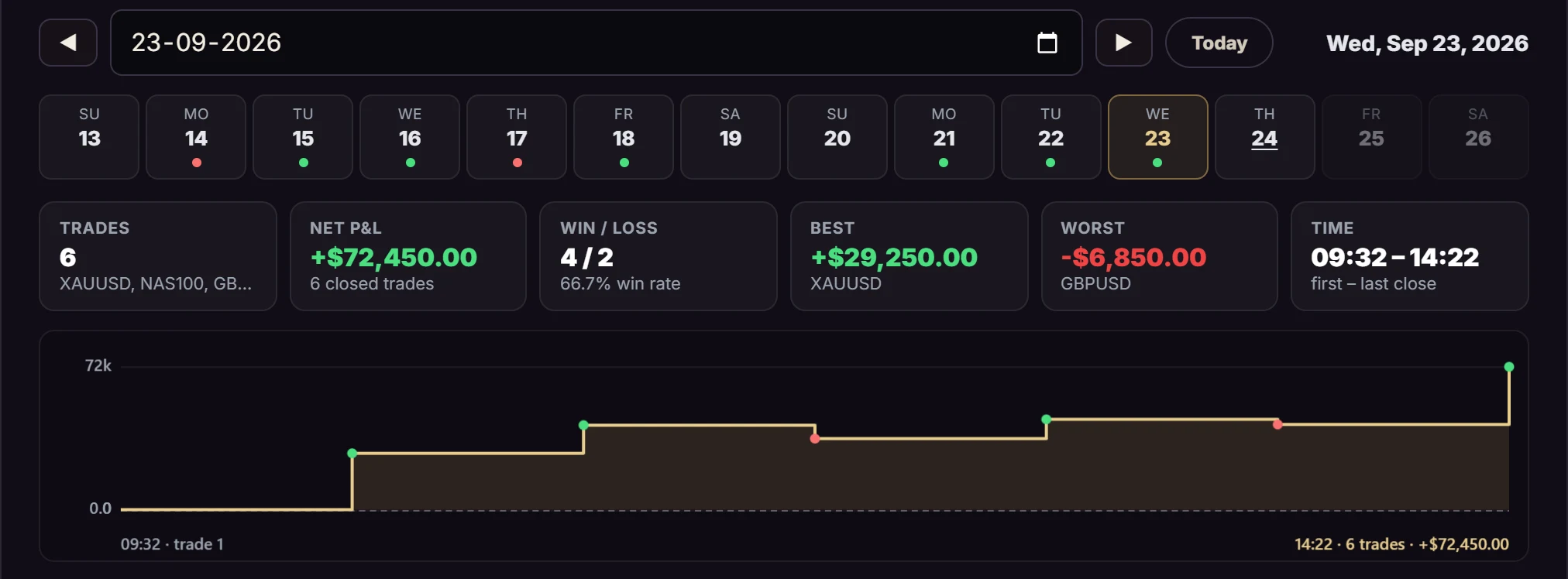Choose Thursday 17 day tile
This screenshot has width=1568, height=579.
517,137
